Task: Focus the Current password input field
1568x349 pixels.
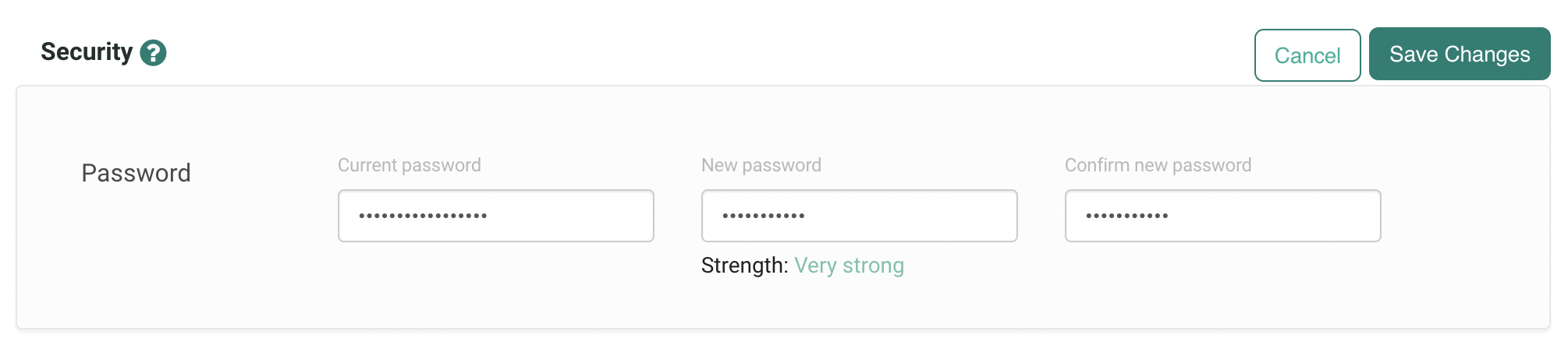Action: [496, 216]
